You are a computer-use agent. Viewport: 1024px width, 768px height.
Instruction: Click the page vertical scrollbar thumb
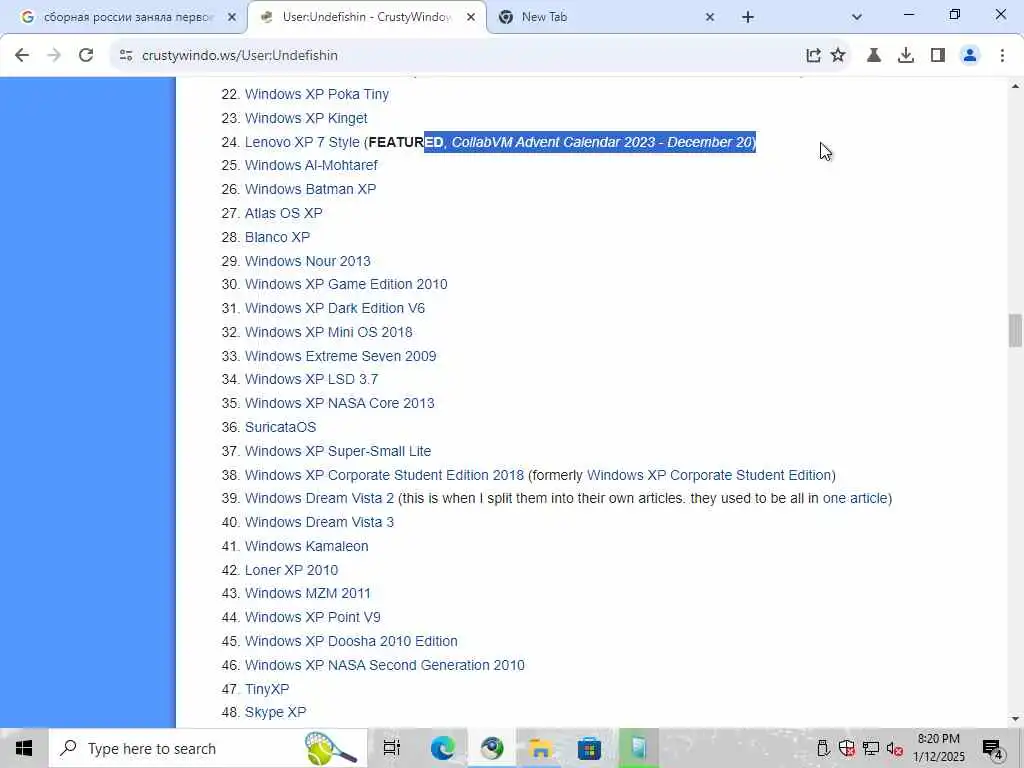[1015, 330]
